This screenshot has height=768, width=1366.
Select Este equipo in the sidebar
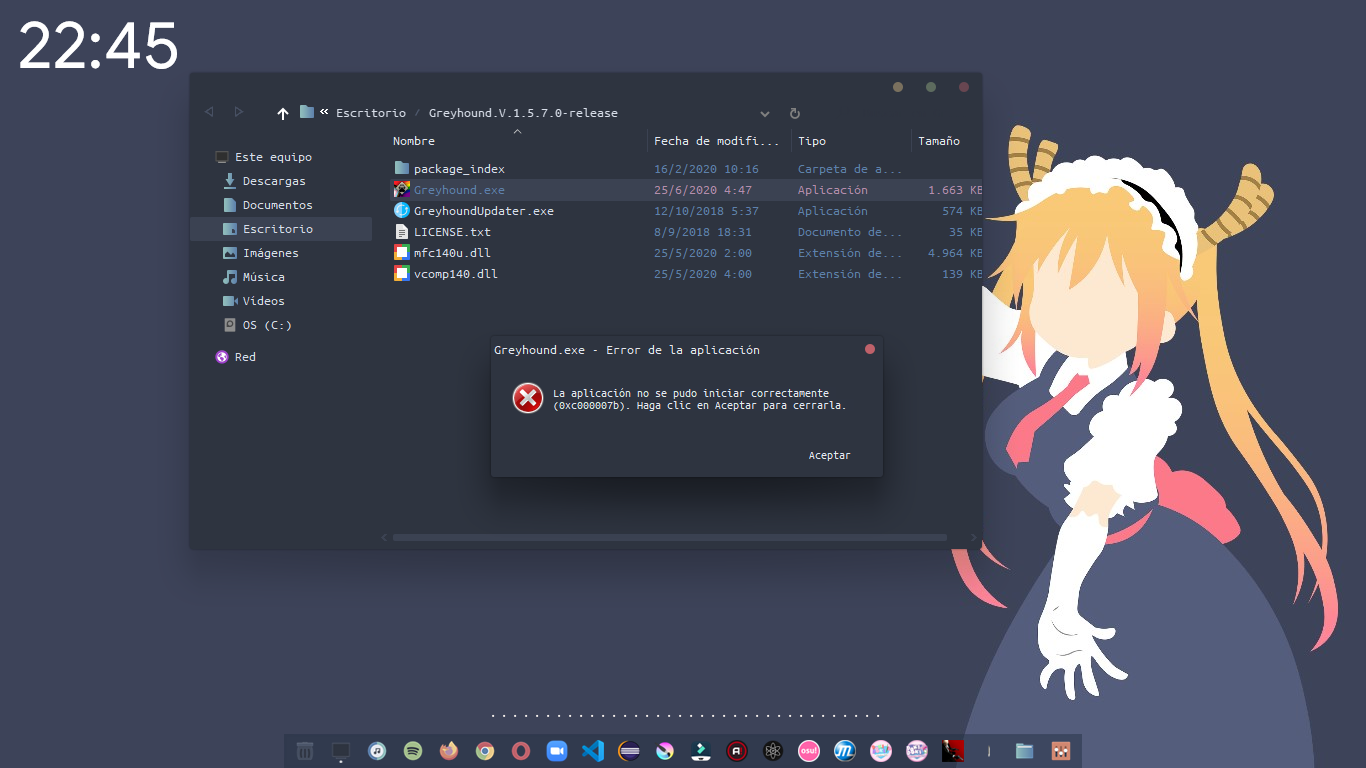(273, 157)
